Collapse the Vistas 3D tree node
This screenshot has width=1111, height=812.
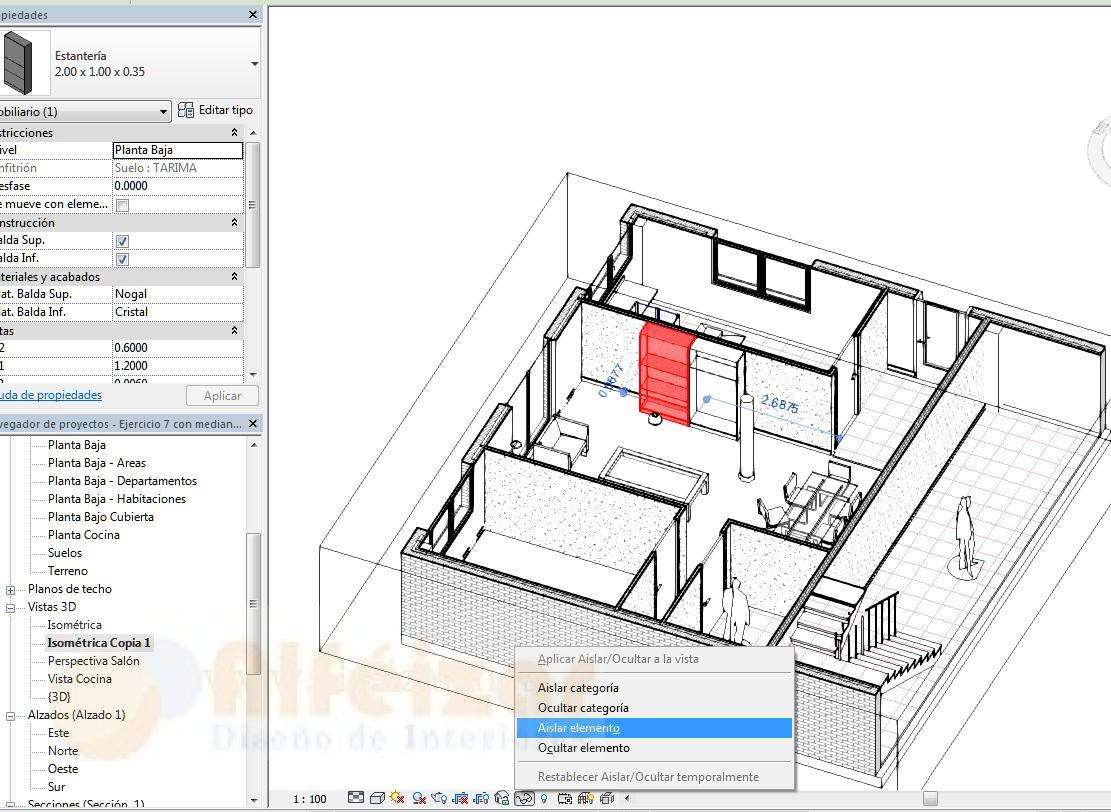[x=11, y=608]
